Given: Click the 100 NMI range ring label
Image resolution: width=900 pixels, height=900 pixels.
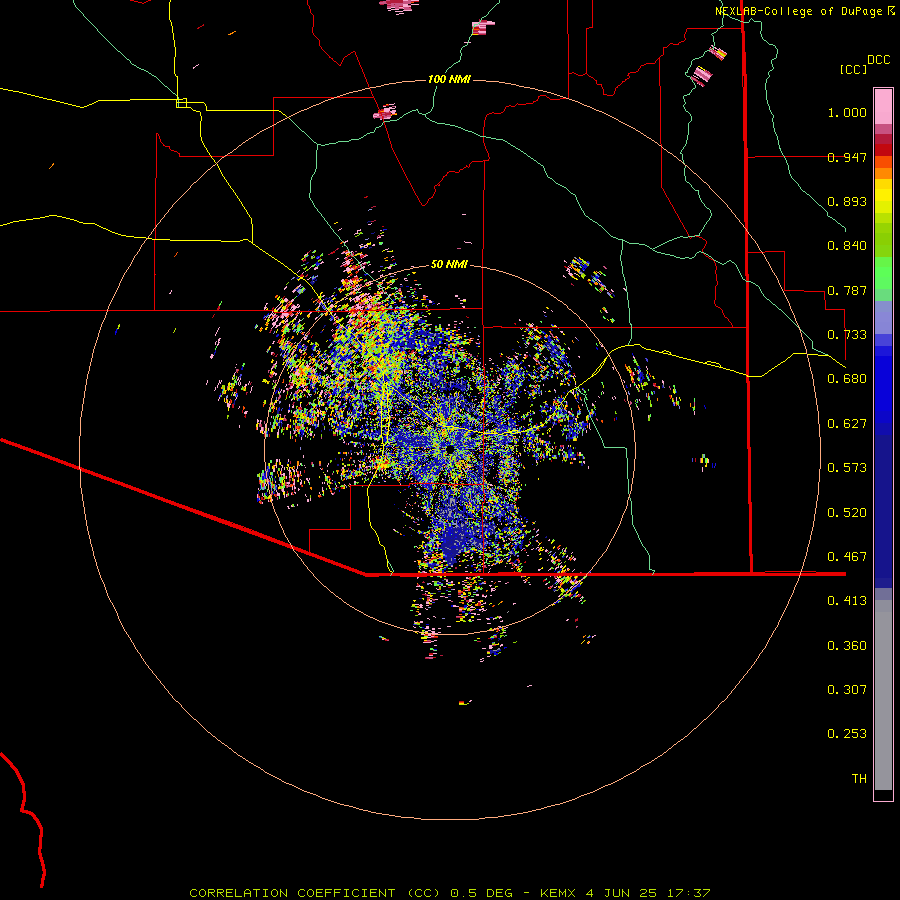Looking at the screenshot, I should point(449,79).
